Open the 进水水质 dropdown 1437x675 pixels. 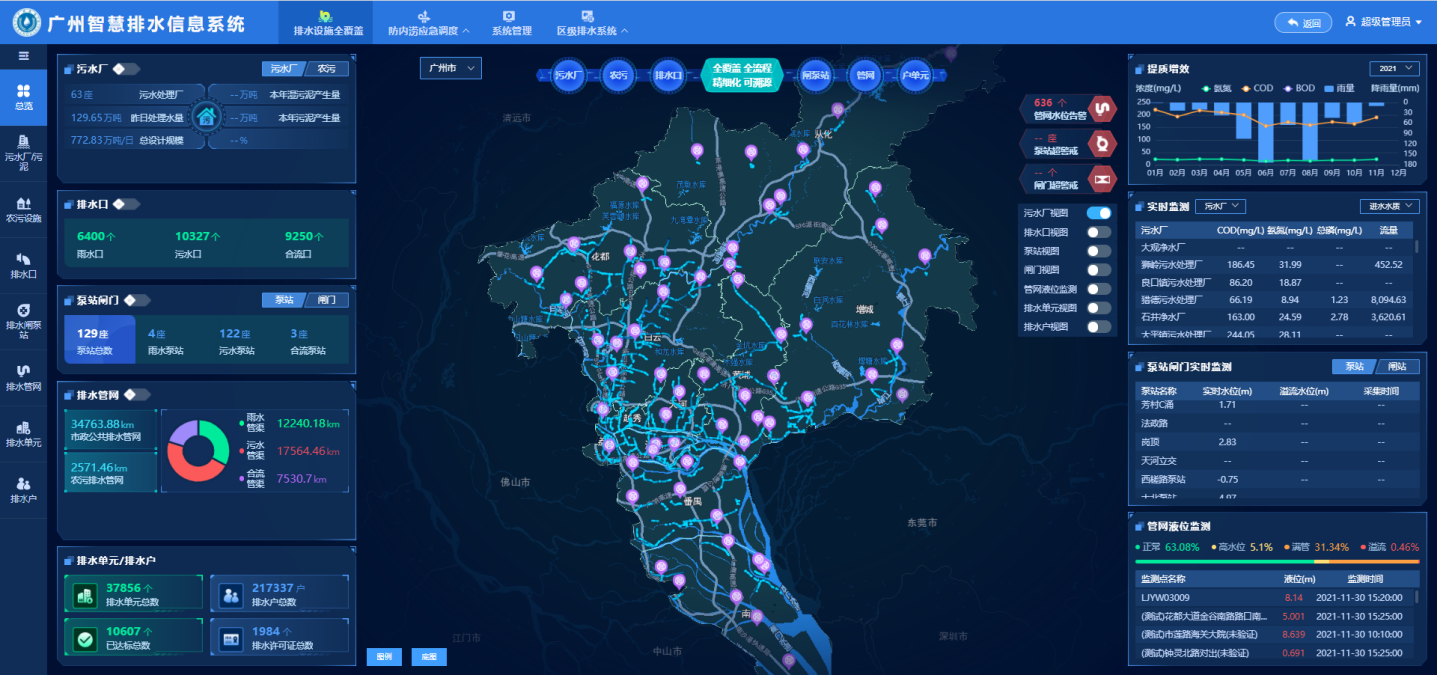[x=1389, y=206]
